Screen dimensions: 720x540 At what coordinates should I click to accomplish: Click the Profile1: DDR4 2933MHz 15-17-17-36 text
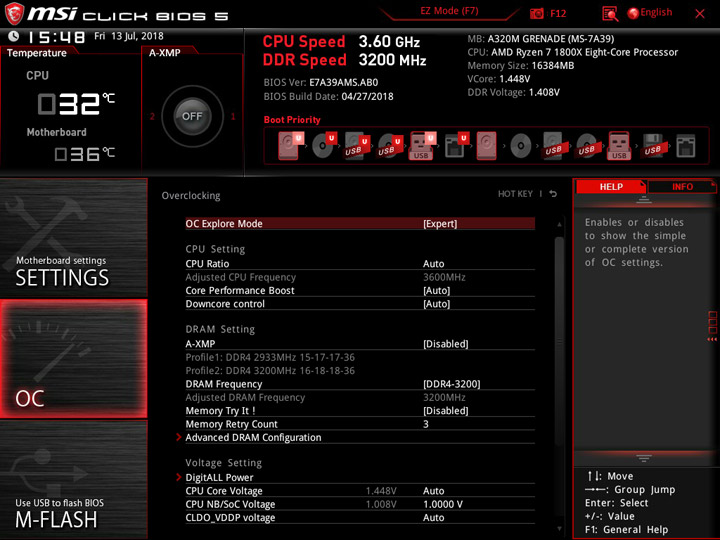270,357
